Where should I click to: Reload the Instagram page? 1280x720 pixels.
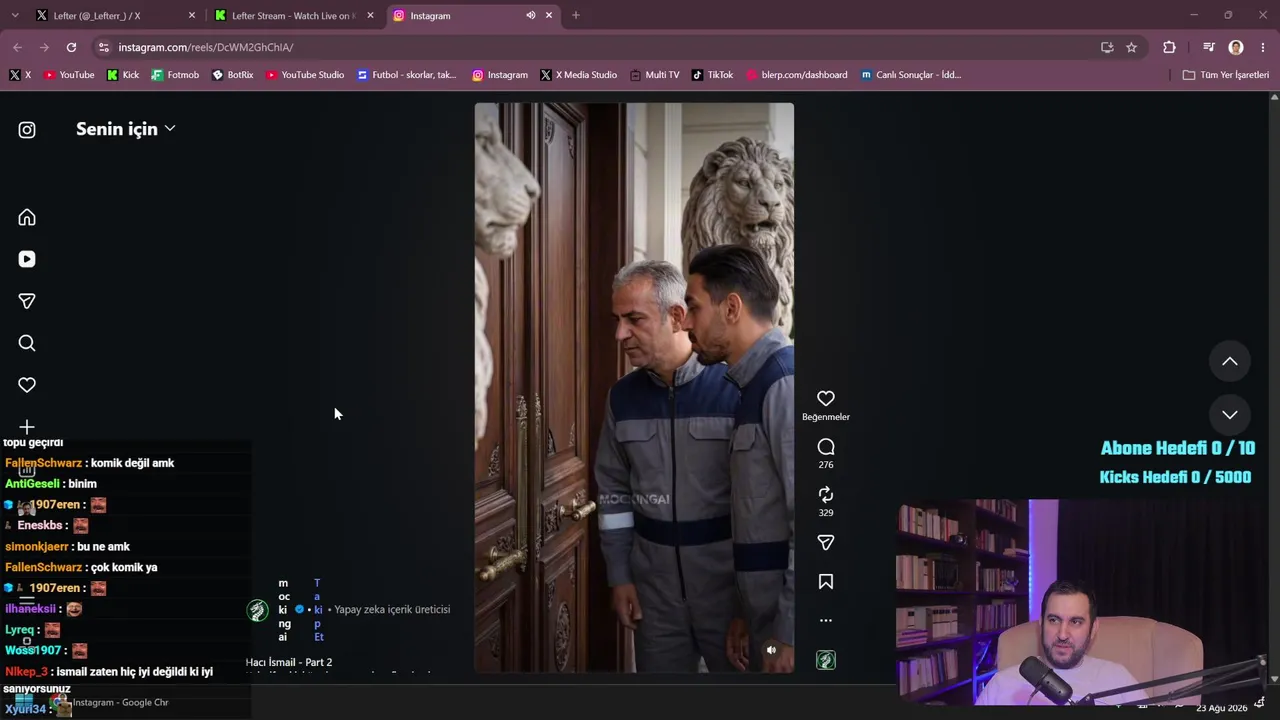[x=71, y=47]
